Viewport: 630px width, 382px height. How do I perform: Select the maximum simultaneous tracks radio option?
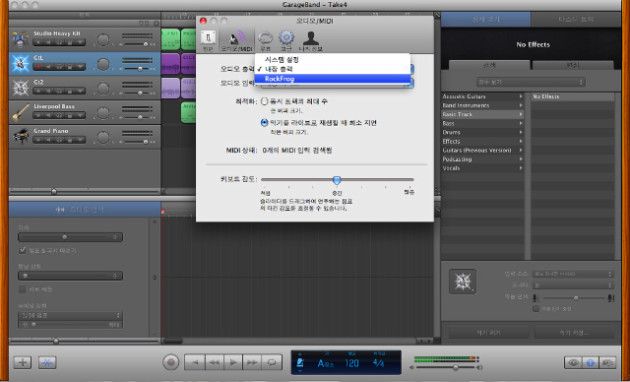(264, 101)
